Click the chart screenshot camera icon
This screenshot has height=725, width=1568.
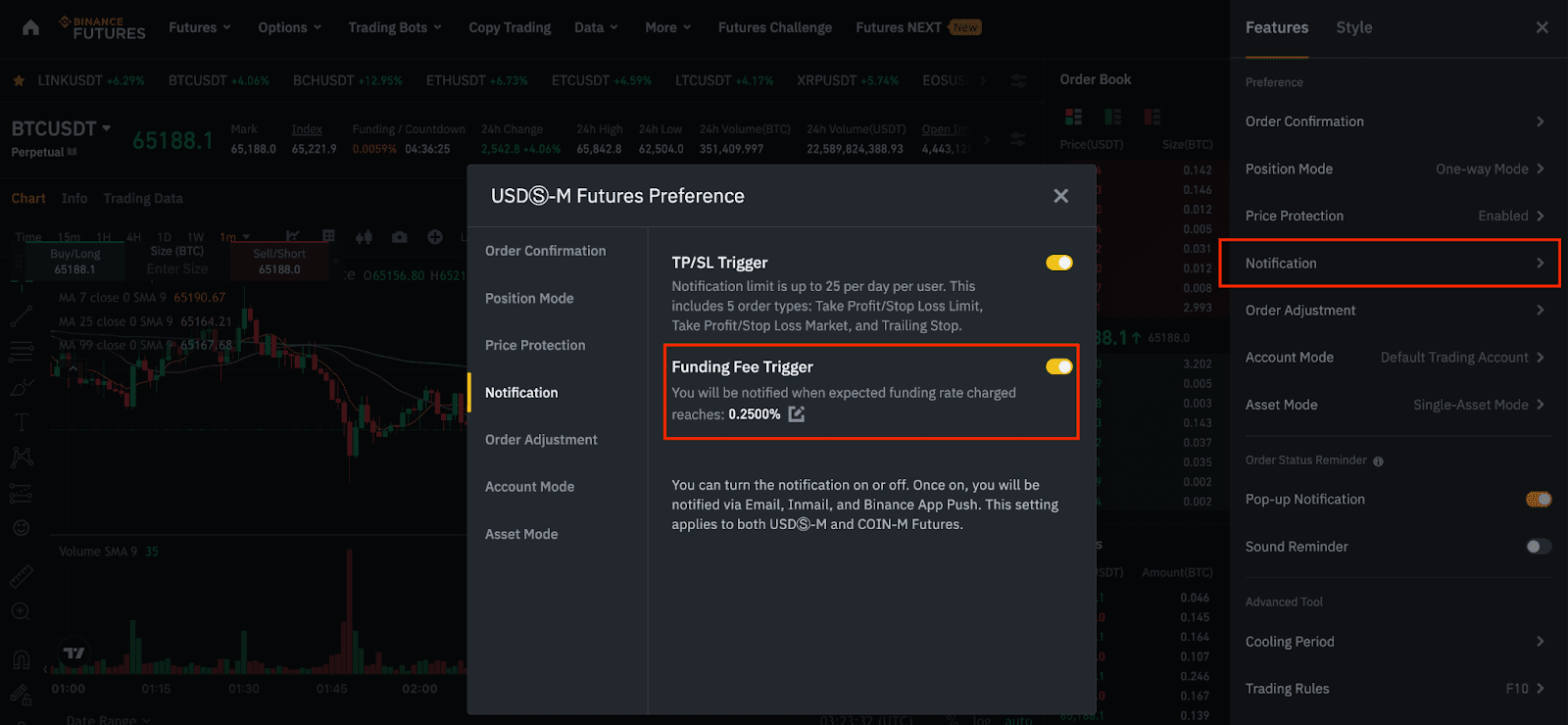pos(400,237)
